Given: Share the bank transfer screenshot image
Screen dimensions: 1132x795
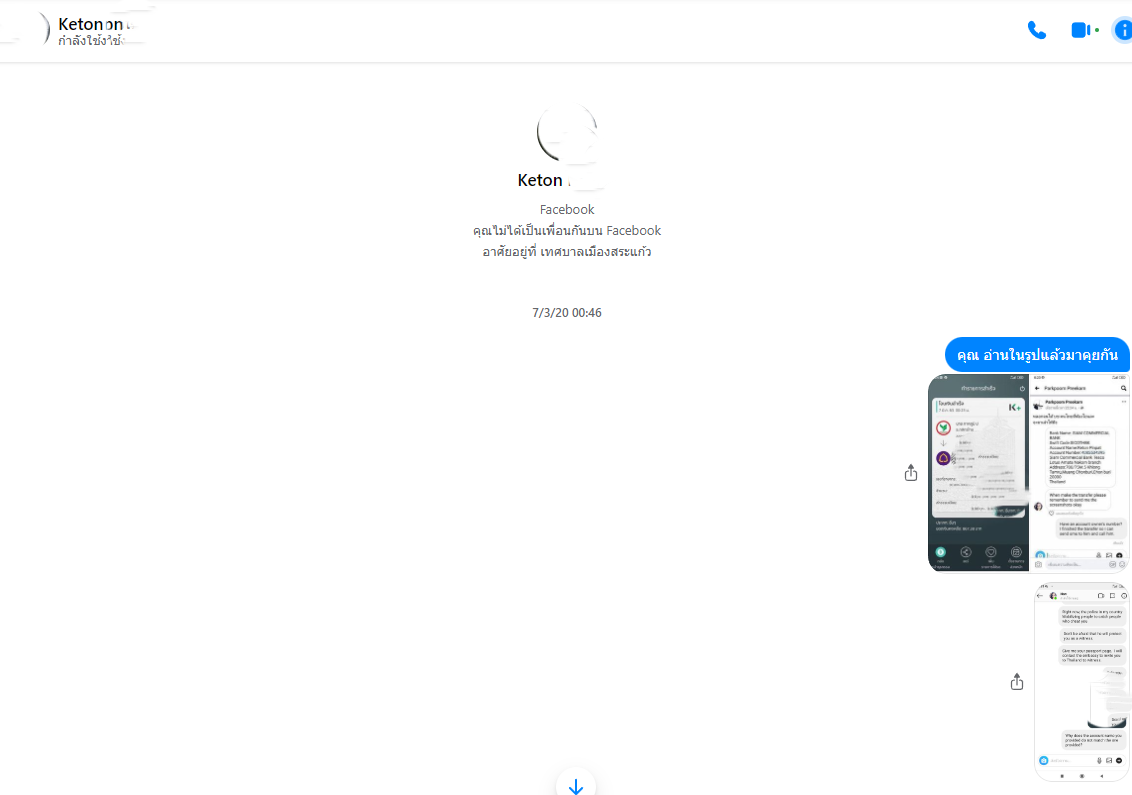Looking at the screenshot, I should click(x=911, y=473).
